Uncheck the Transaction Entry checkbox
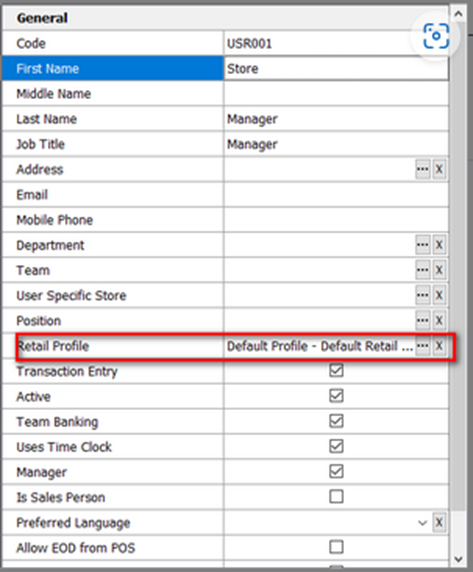This screenshot has width=473, height=572. coord(336,371)
